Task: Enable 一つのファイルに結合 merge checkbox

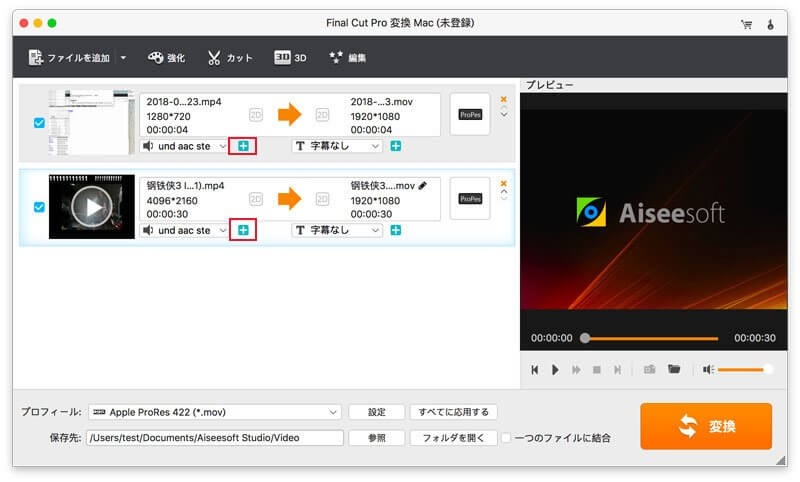Action: tap(506, 438)
